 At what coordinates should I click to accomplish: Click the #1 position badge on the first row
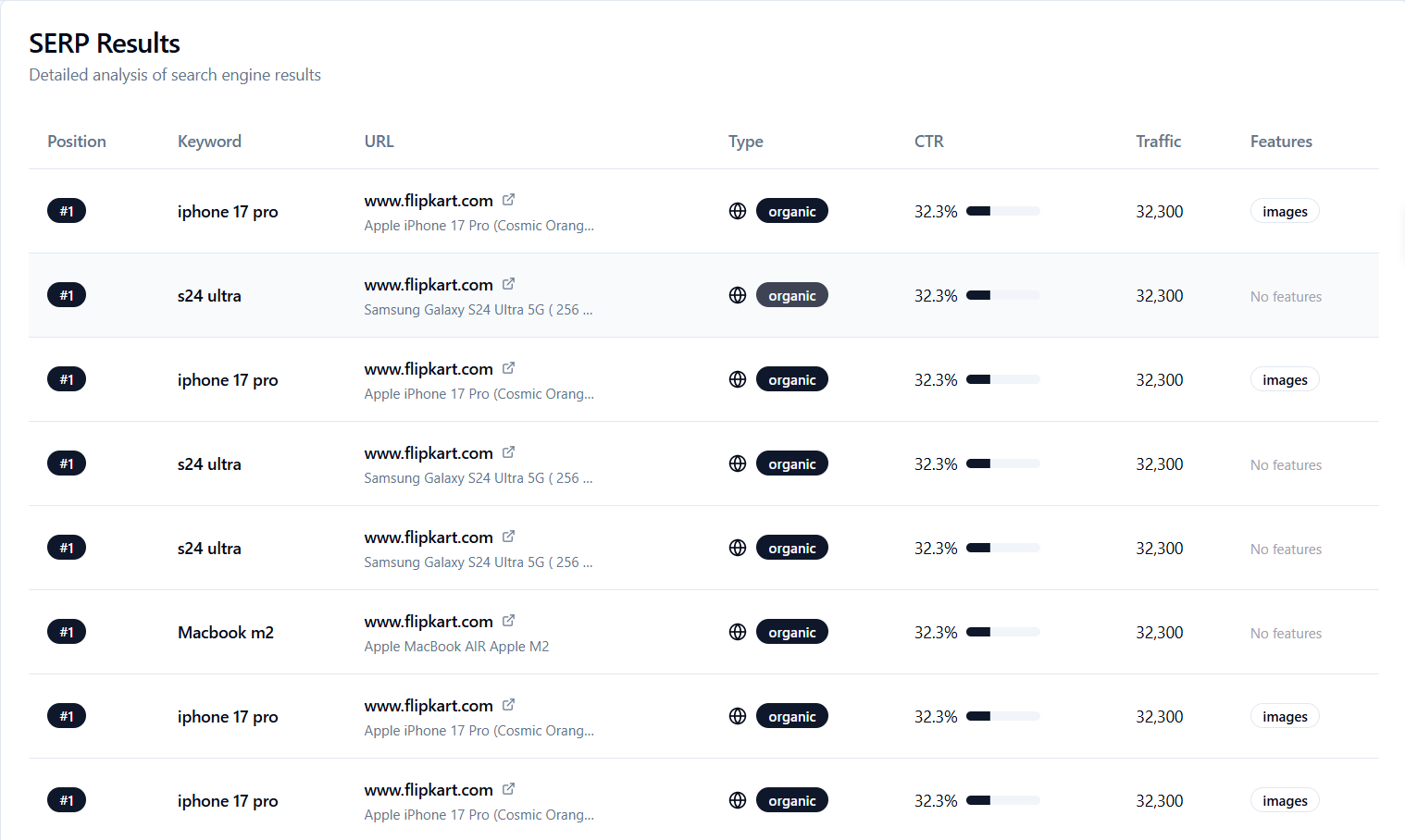pyautogui.click(x=66, y=210)
